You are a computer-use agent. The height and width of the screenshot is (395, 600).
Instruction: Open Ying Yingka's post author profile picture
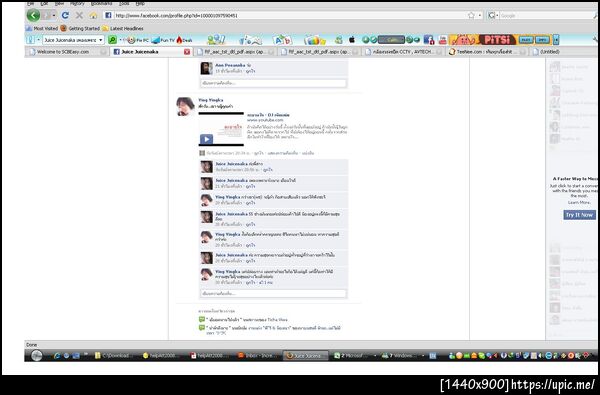pyautogui.click(x=186, y=106)
